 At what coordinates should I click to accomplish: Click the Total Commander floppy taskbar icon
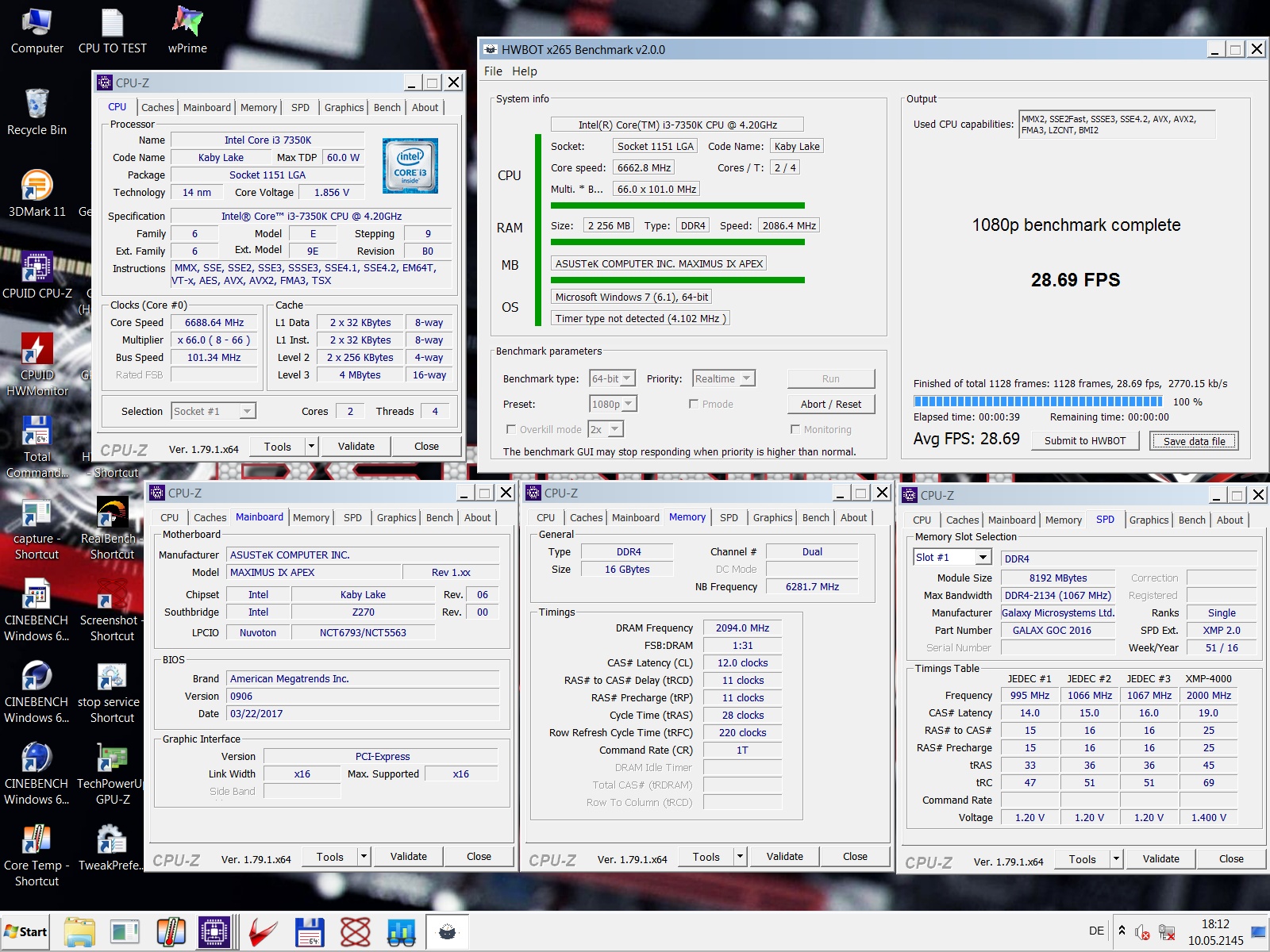(310, 932)
